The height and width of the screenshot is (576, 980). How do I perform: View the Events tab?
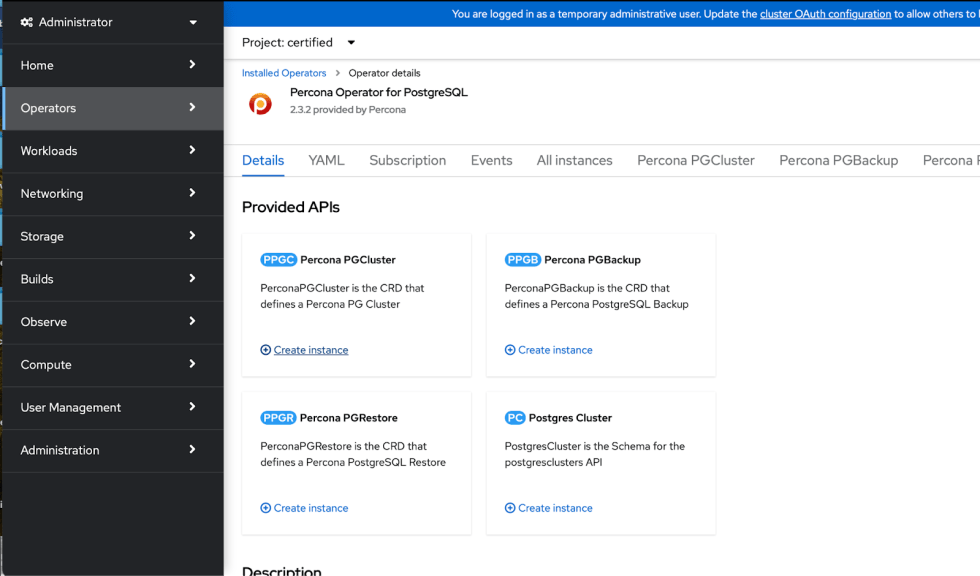click(491, 160)
